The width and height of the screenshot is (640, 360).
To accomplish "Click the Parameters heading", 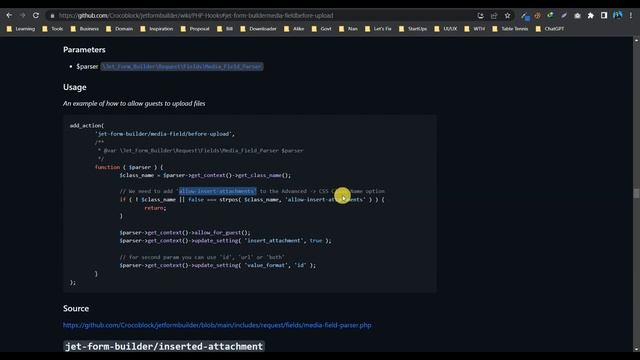I will [x=84, y=49].
